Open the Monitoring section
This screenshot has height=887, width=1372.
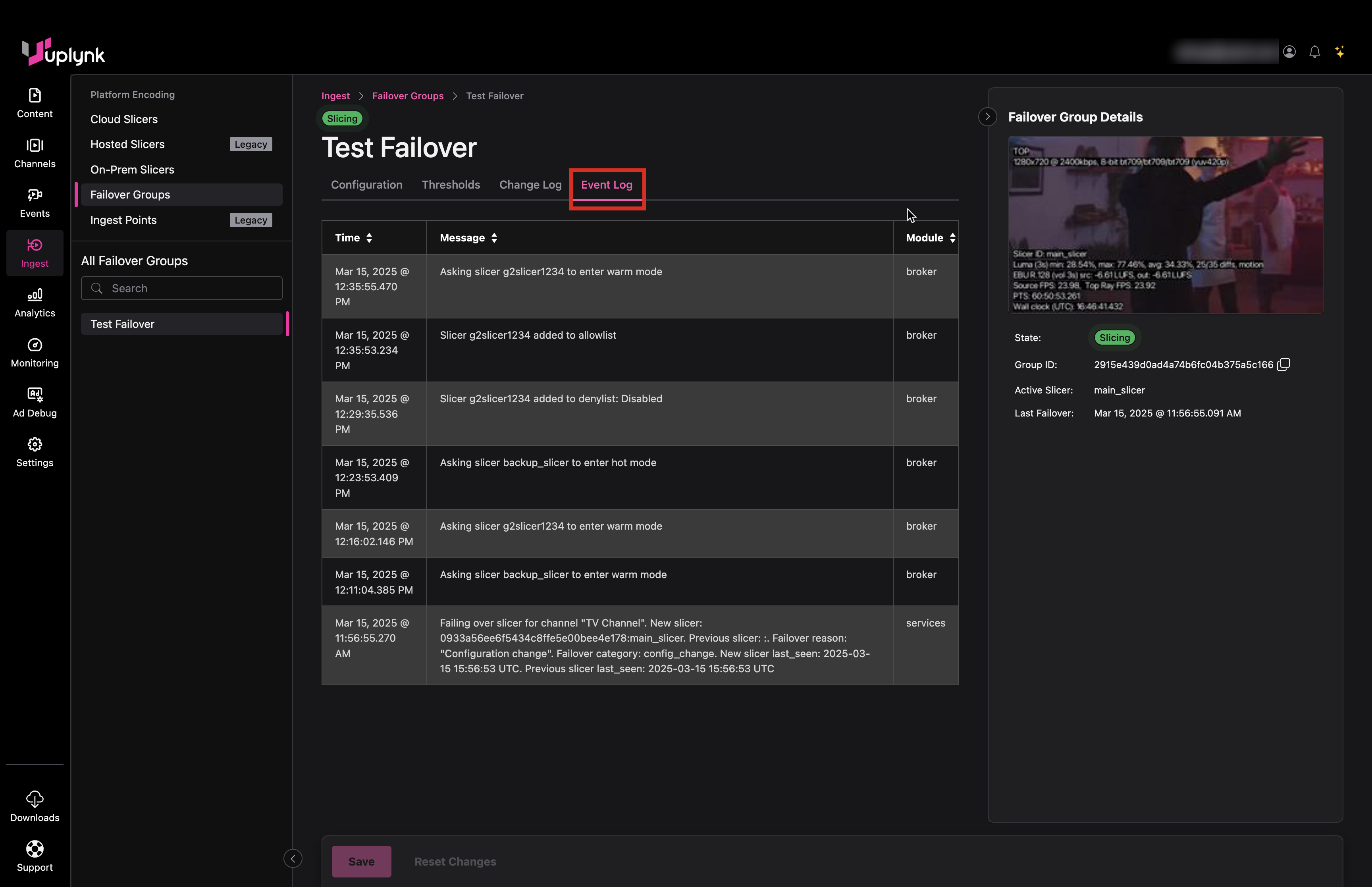tap(35, 353)
